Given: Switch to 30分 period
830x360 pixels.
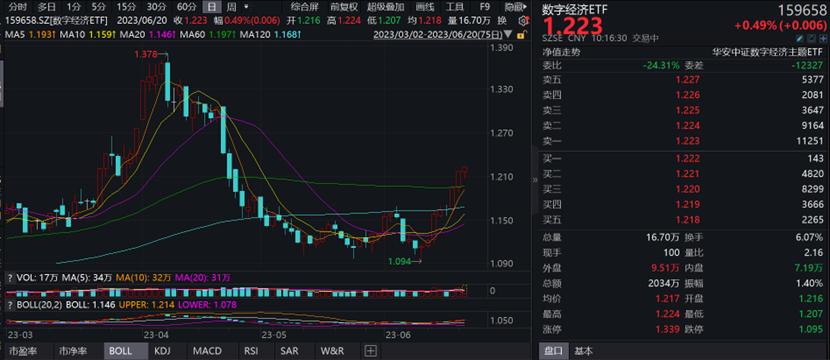Looking at the screenshot, I should pos(156,7).
